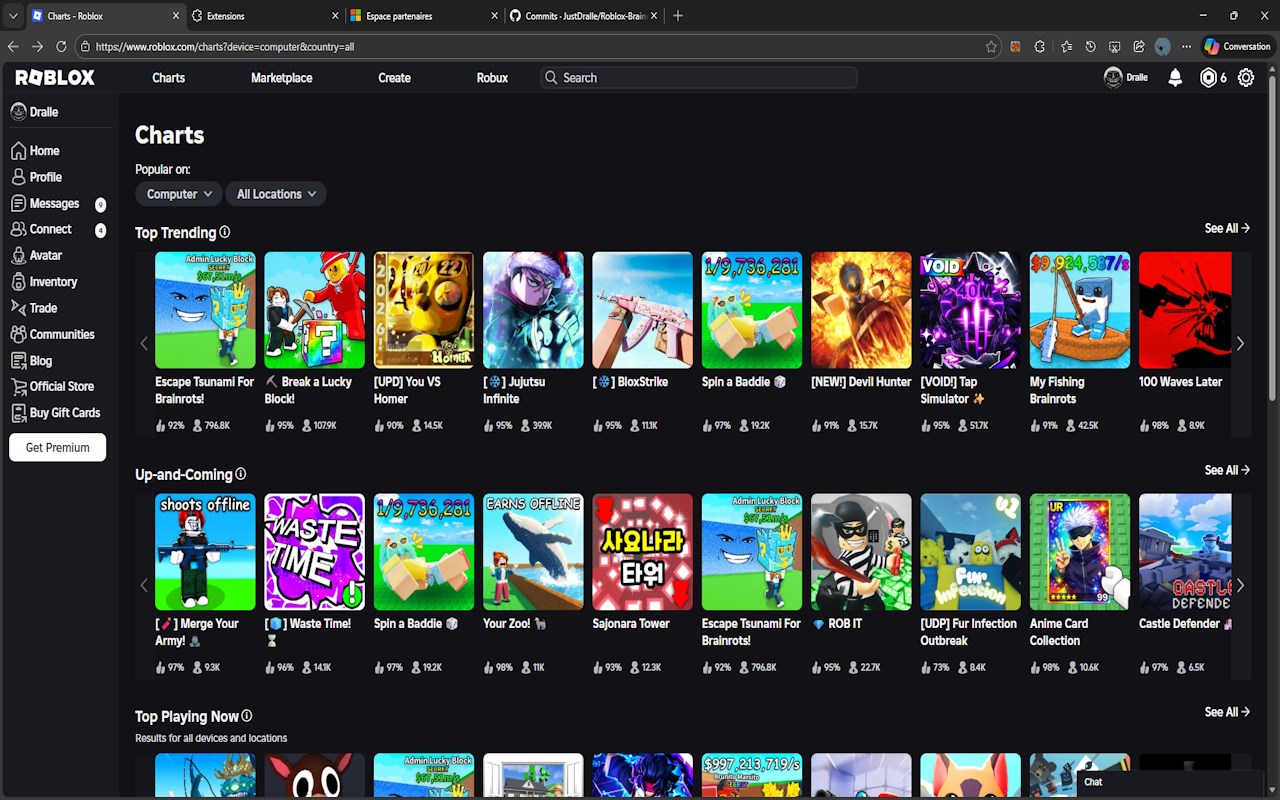This screenshot has width=1280, height=800.
Task: Click the Get Premium button
Action: pos(57,447)
